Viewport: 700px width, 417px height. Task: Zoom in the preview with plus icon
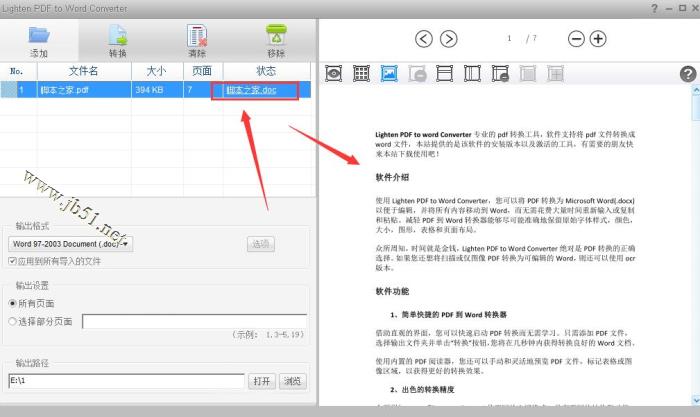(x=598, y=39)
